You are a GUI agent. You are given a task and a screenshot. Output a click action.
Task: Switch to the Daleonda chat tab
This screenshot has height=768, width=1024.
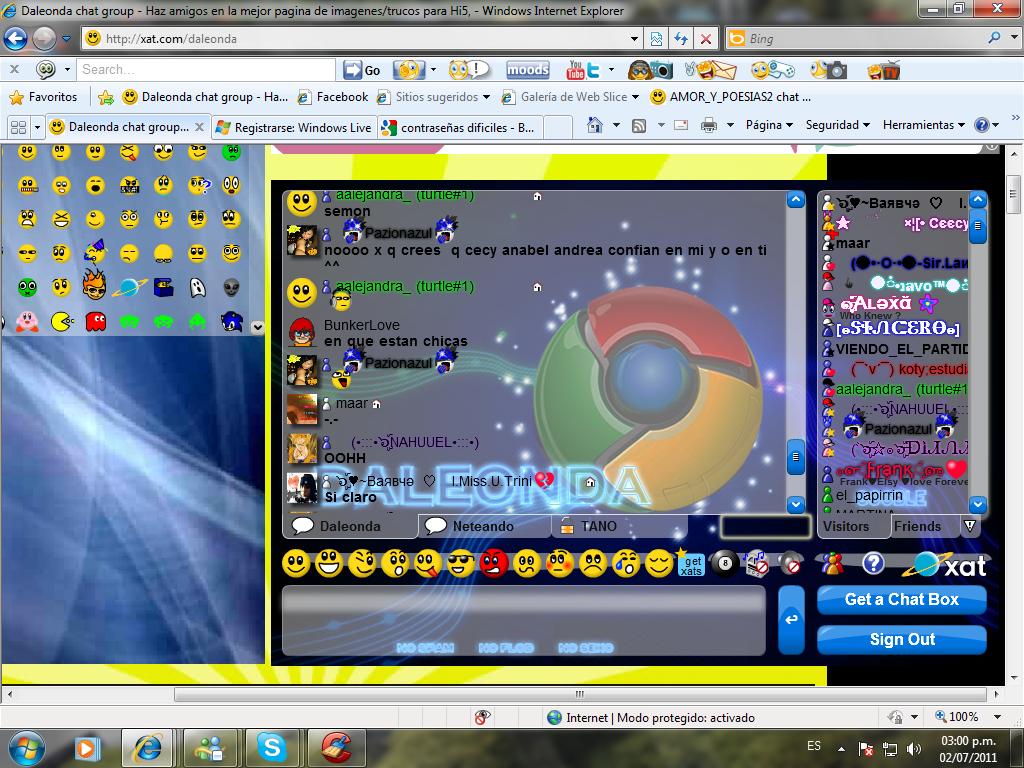tap(350, 526)
